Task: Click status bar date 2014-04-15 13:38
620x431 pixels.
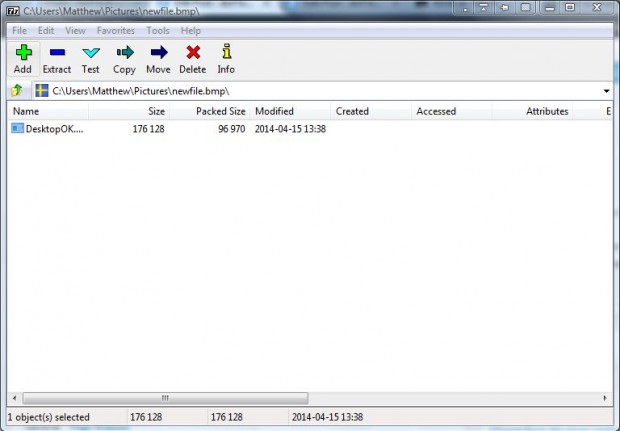Action: point(327,417)
